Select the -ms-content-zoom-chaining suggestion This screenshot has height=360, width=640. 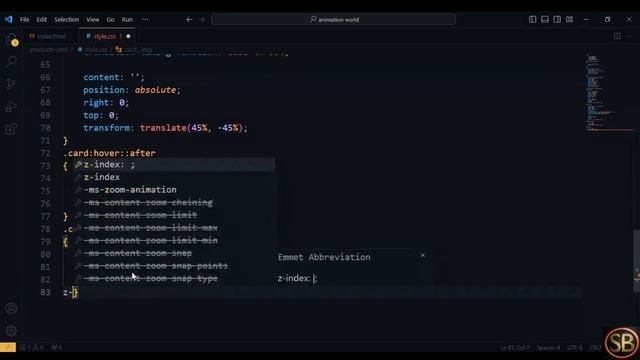174,202
